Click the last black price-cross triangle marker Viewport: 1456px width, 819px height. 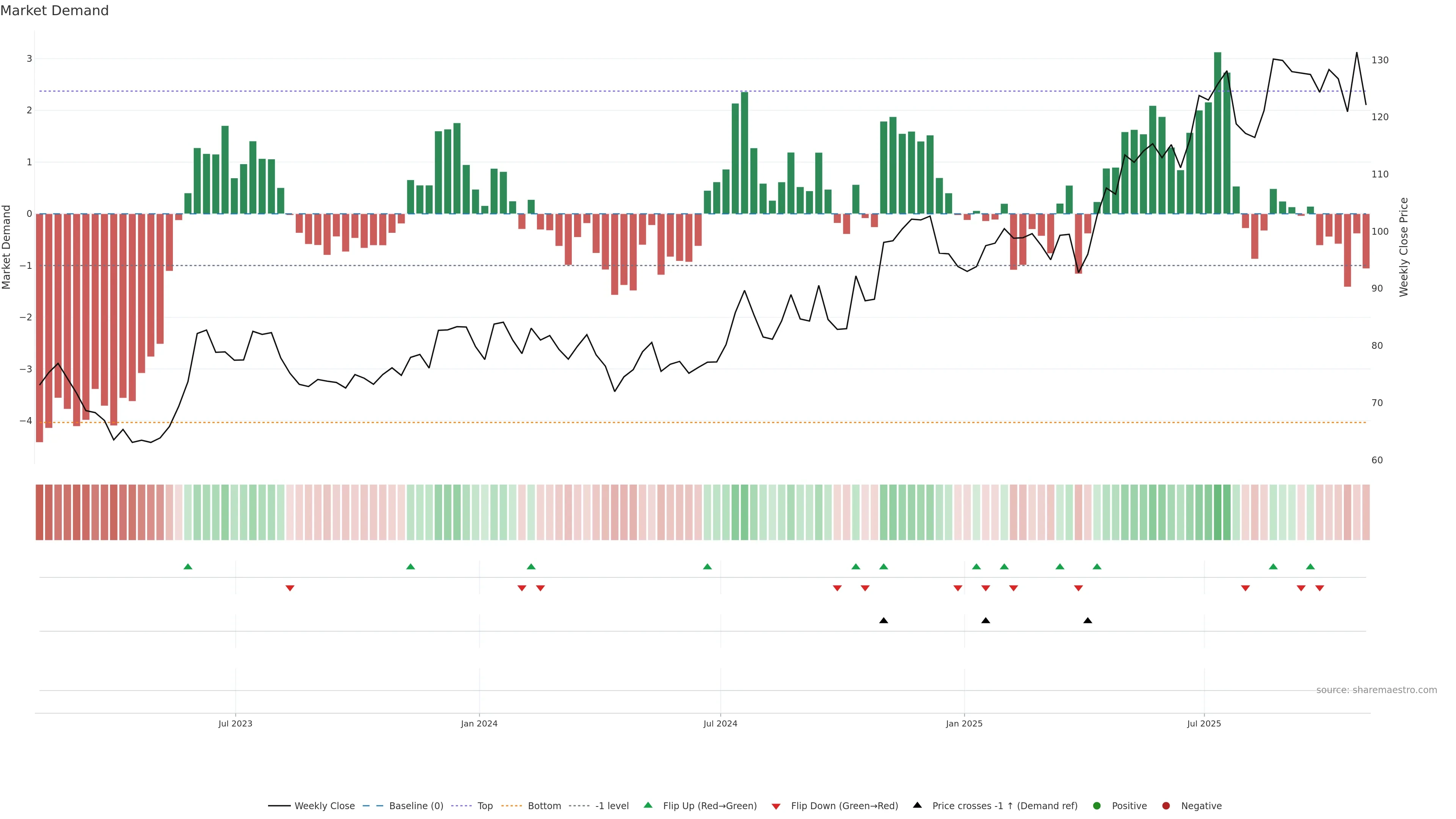pyautogui.click(x=1087, y=621)
